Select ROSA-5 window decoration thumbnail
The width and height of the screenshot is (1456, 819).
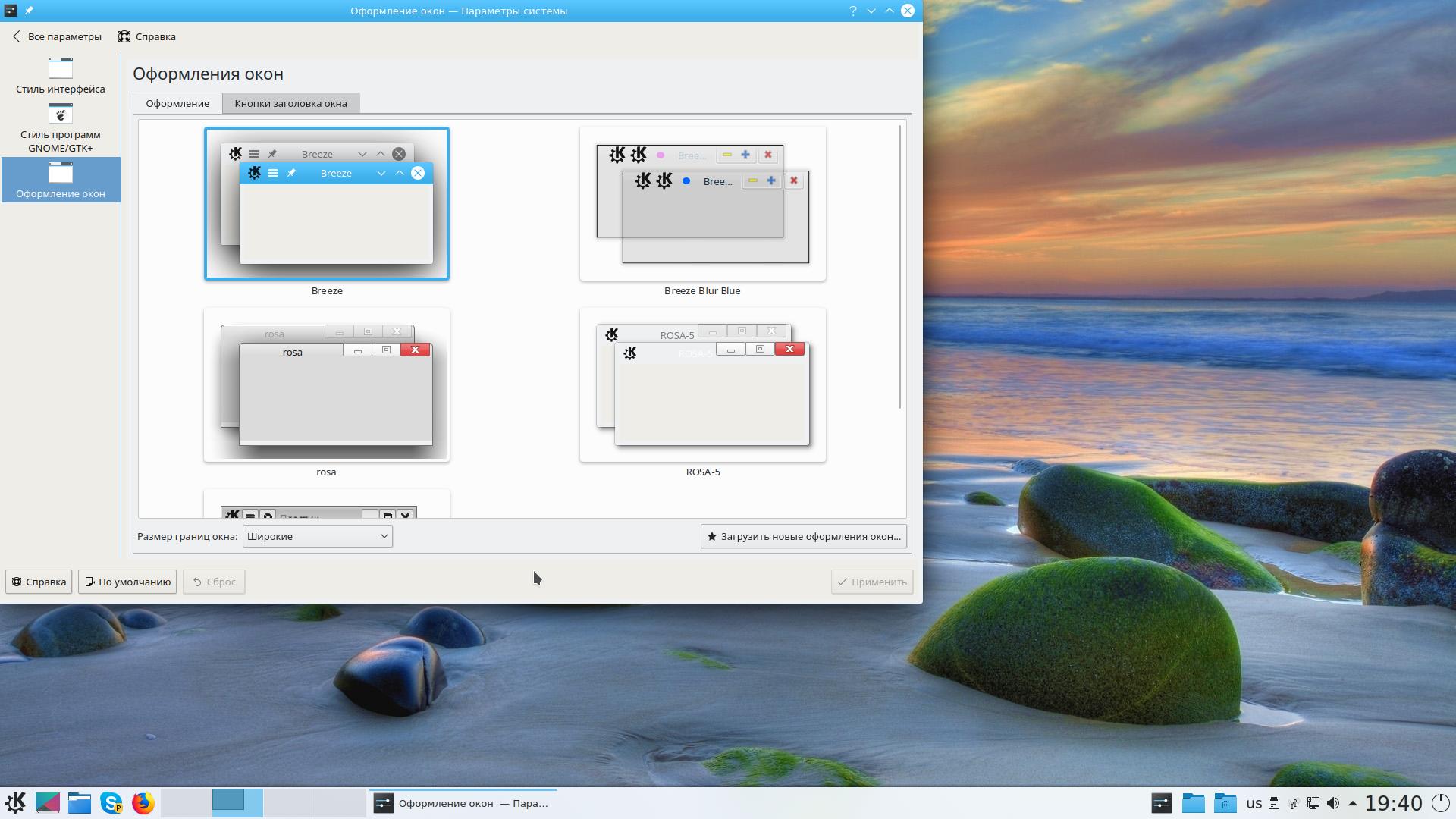click(702, 385)
